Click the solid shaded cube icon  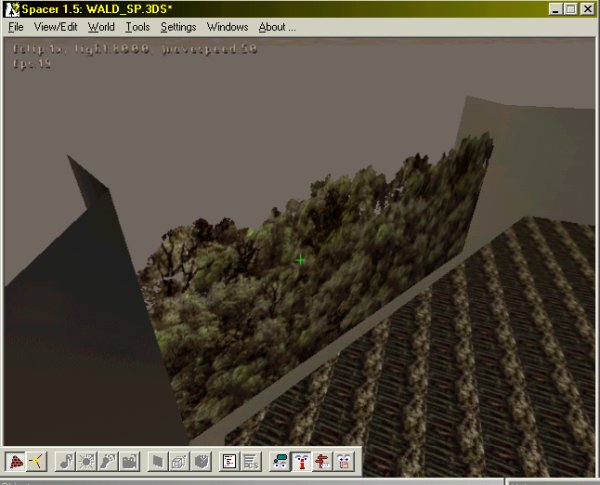coord(201,462)
